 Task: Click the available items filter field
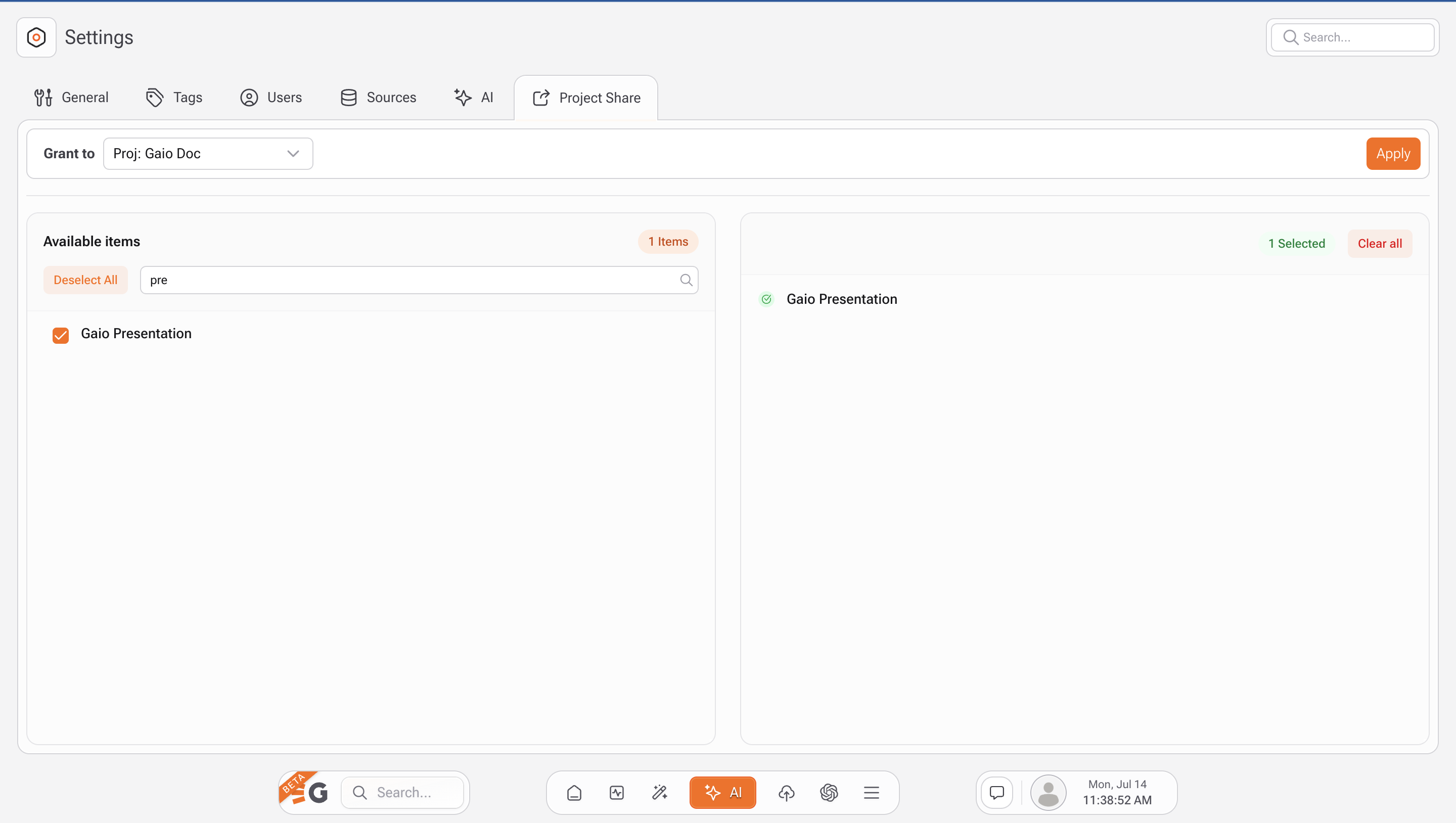tap(413, 280)
